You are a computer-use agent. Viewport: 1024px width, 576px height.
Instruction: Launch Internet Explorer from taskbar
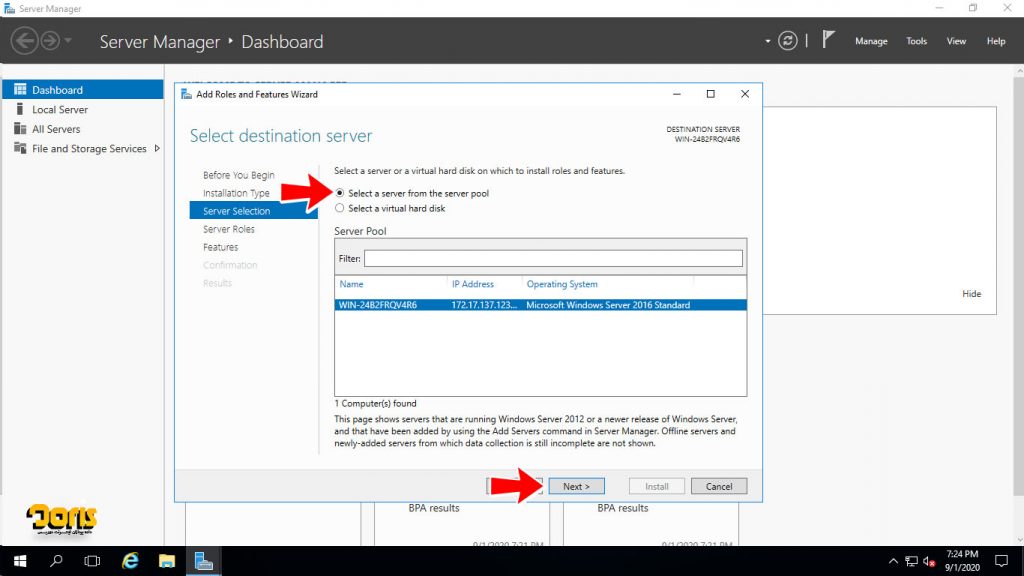pos(131,561)
